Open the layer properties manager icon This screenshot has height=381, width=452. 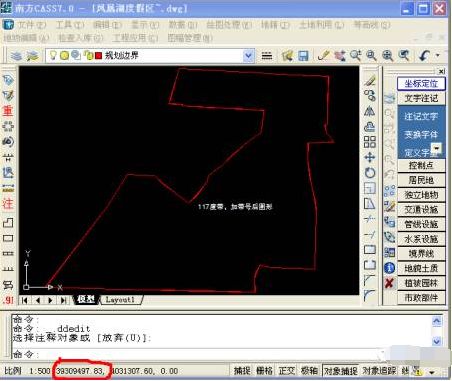16,56
